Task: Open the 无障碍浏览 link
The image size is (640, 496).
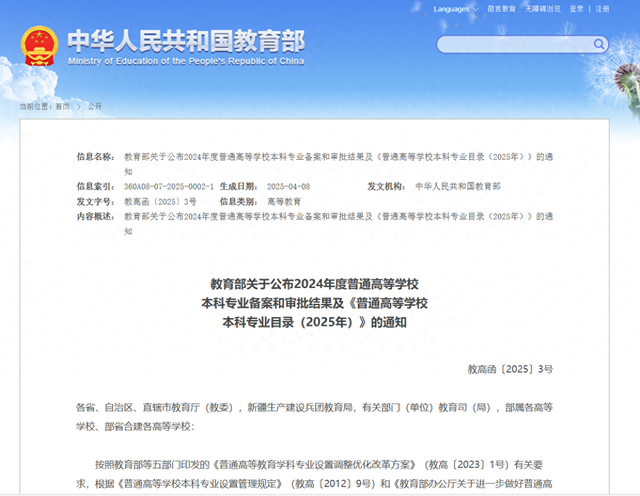Action: pyautogui.click(x=542, y=9)
